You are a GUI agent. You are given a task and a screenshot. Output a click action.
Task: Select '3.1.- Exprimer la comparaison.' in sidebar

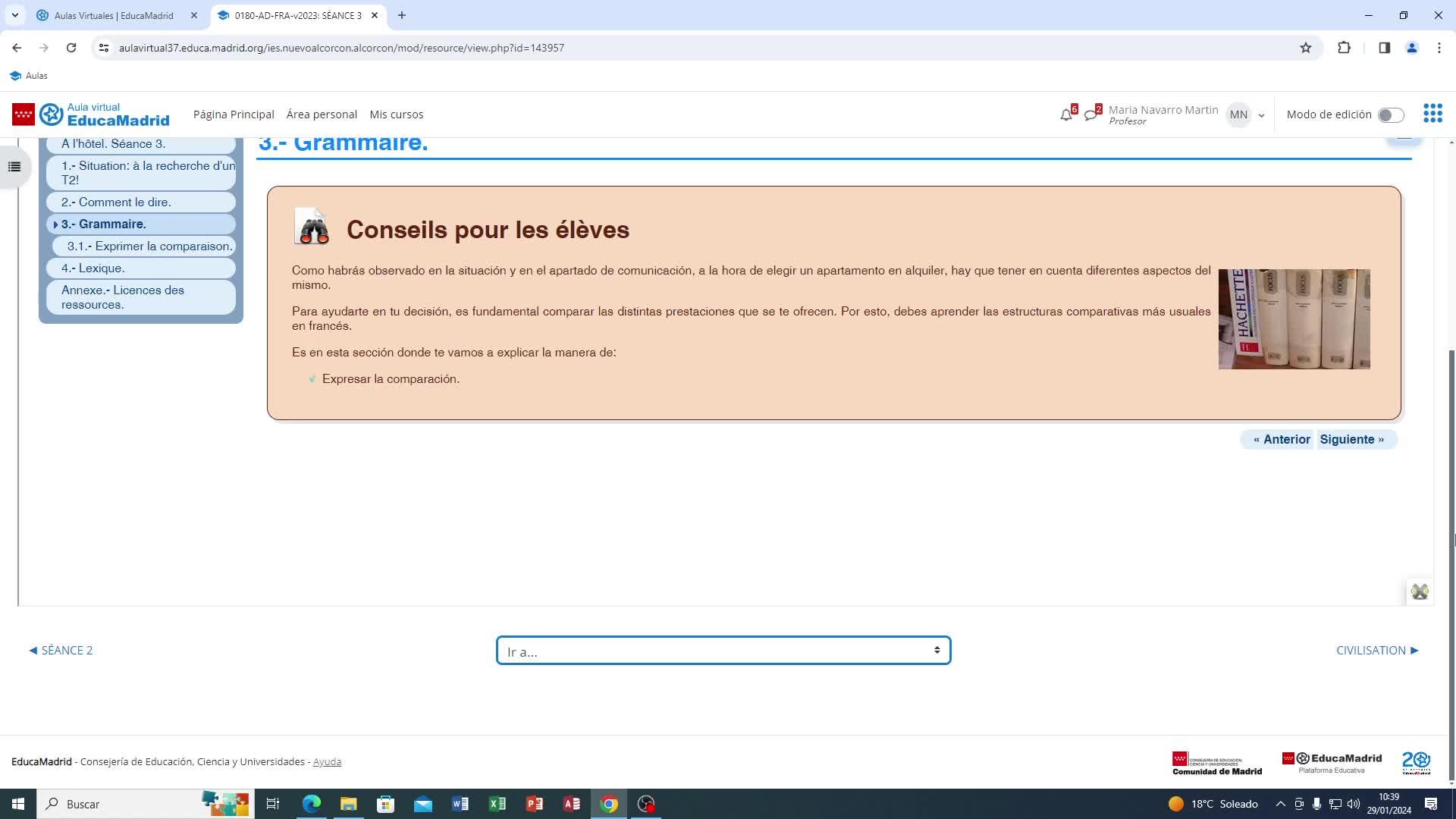pyautogui.click(x=149, y=246)
